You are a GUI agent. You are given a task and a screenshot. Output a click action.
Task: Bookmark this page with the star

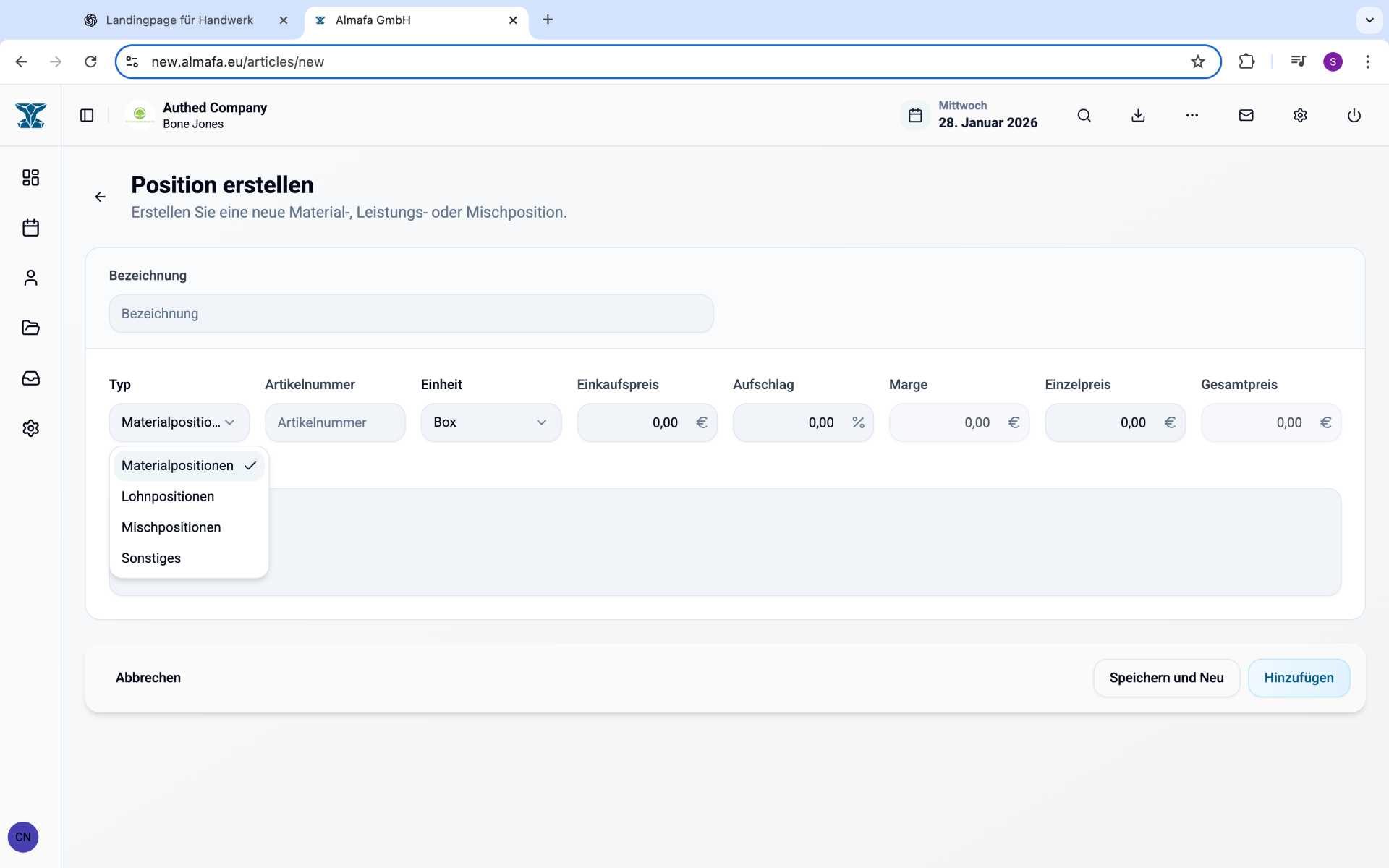coord(1198,61)
